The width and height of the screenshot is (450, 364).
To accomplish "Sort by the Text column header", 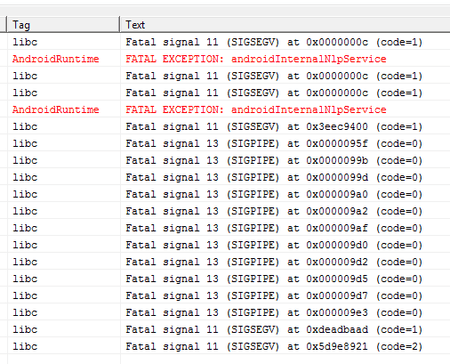I will (x=285, y=25).
